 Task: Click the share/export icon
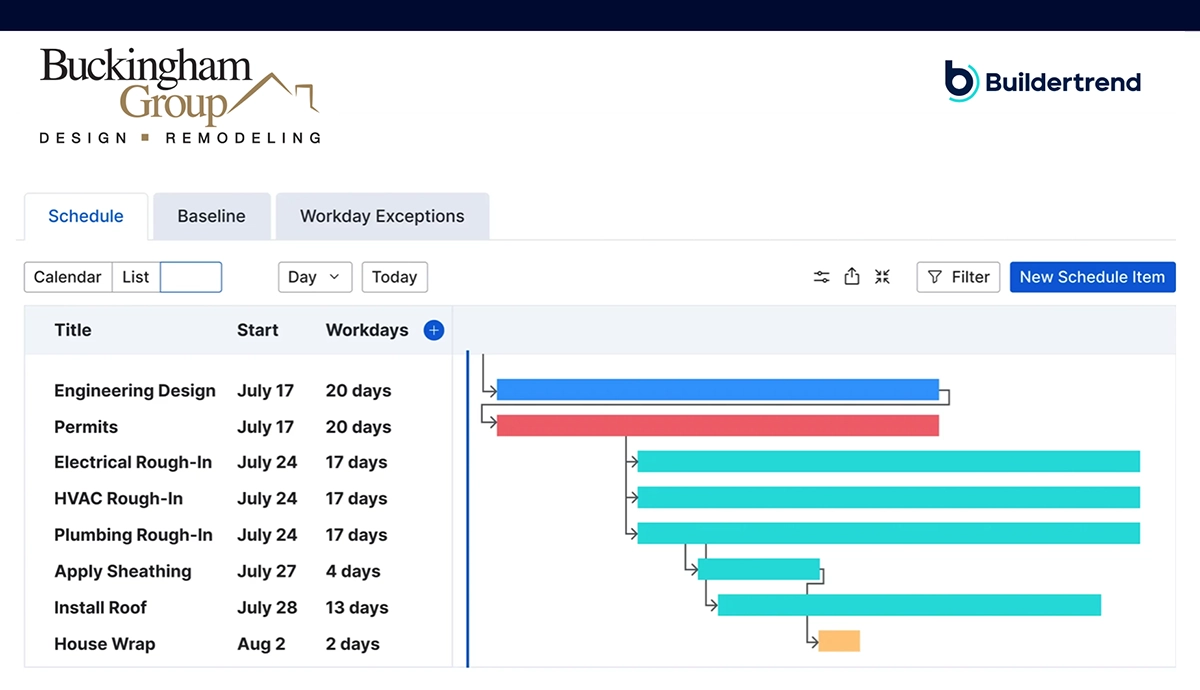pyautogui.click(x=852, y=277)
